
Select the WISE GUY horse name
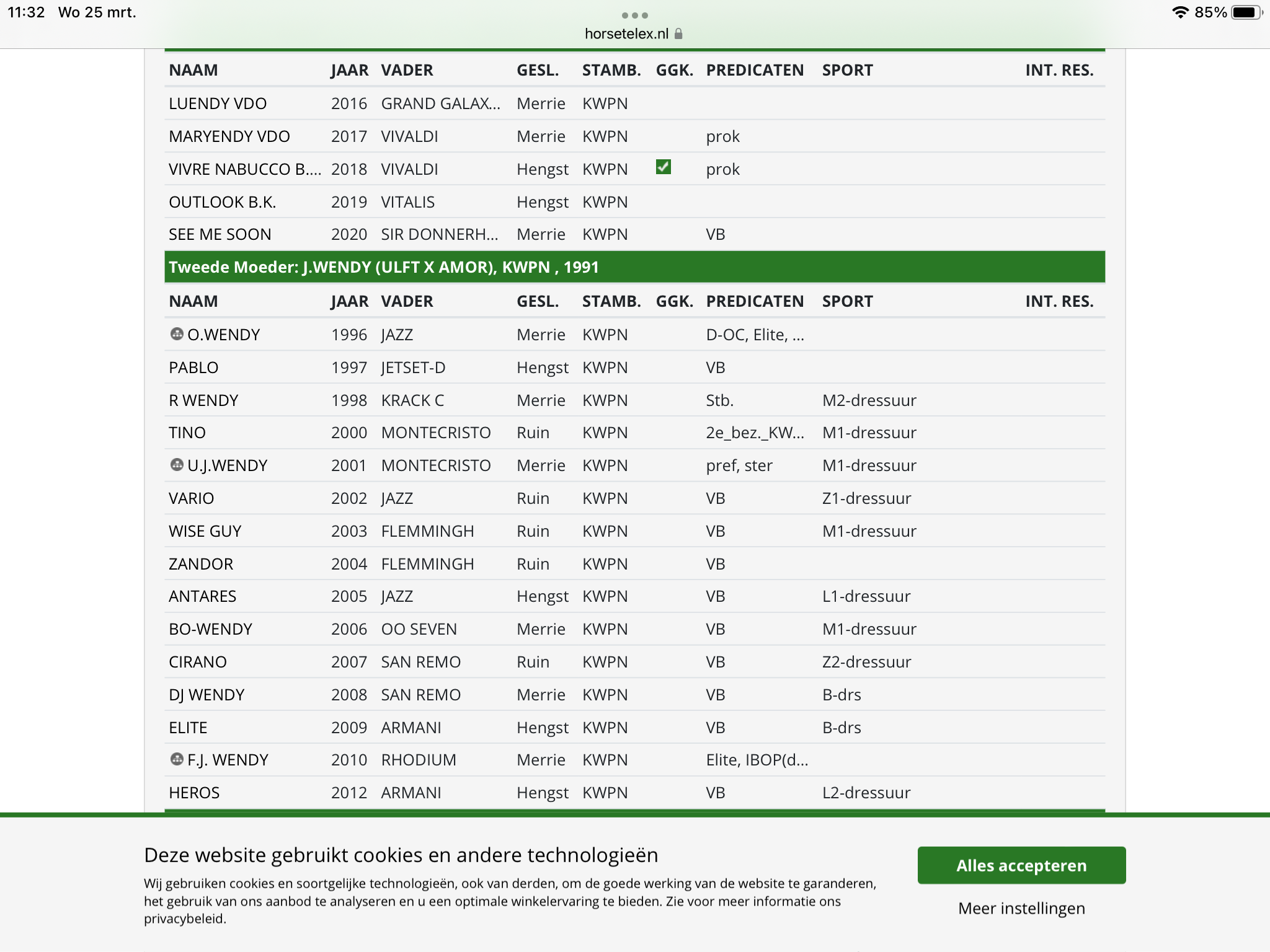click(205, 531)
